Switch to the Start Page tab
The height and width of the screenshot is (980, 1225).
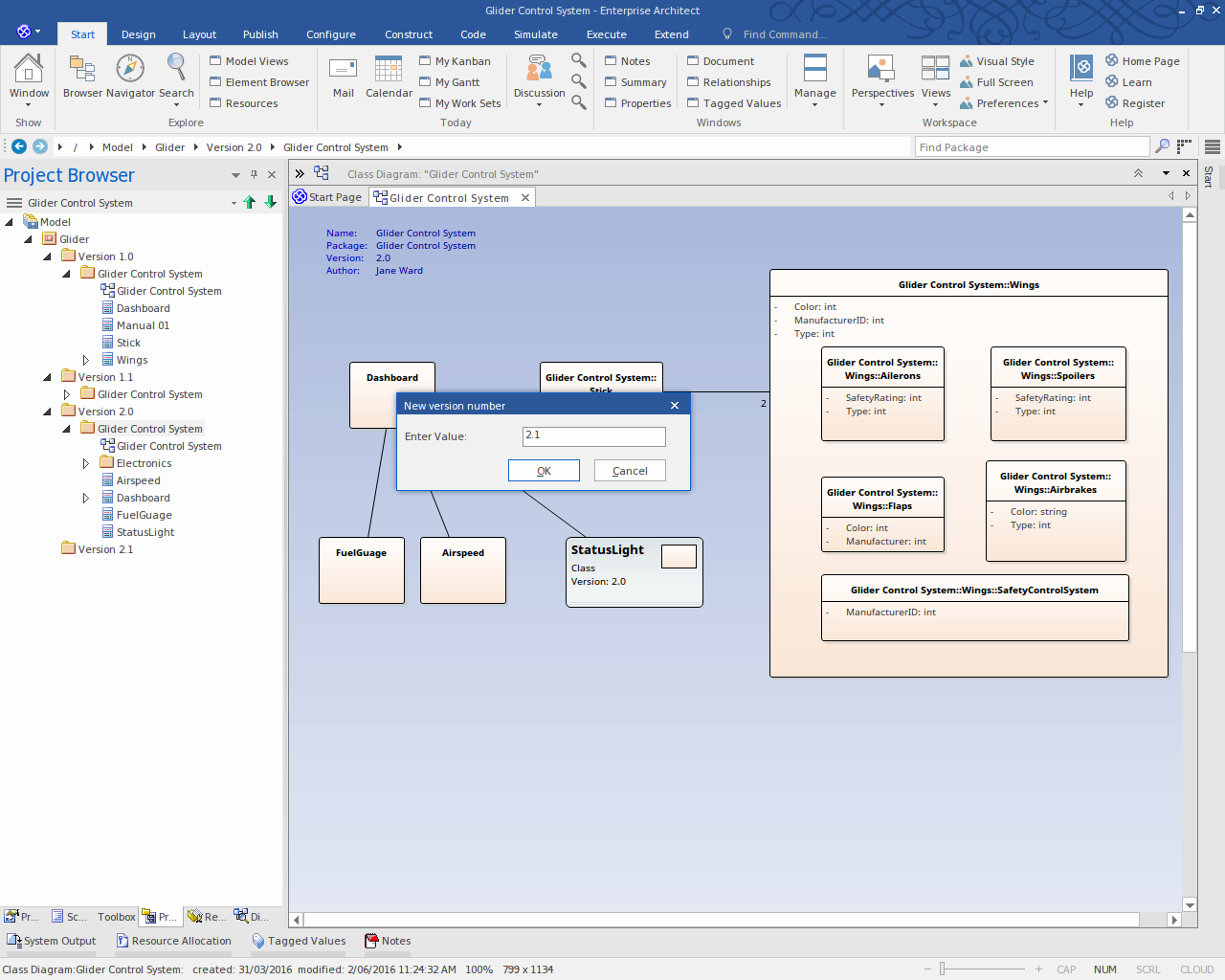327,197
